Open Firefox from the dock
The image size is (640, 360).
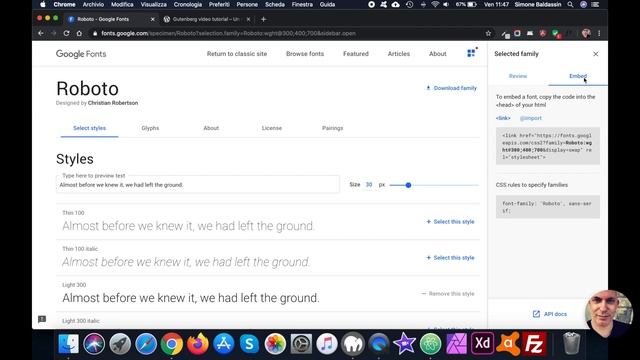click(198, 344)
